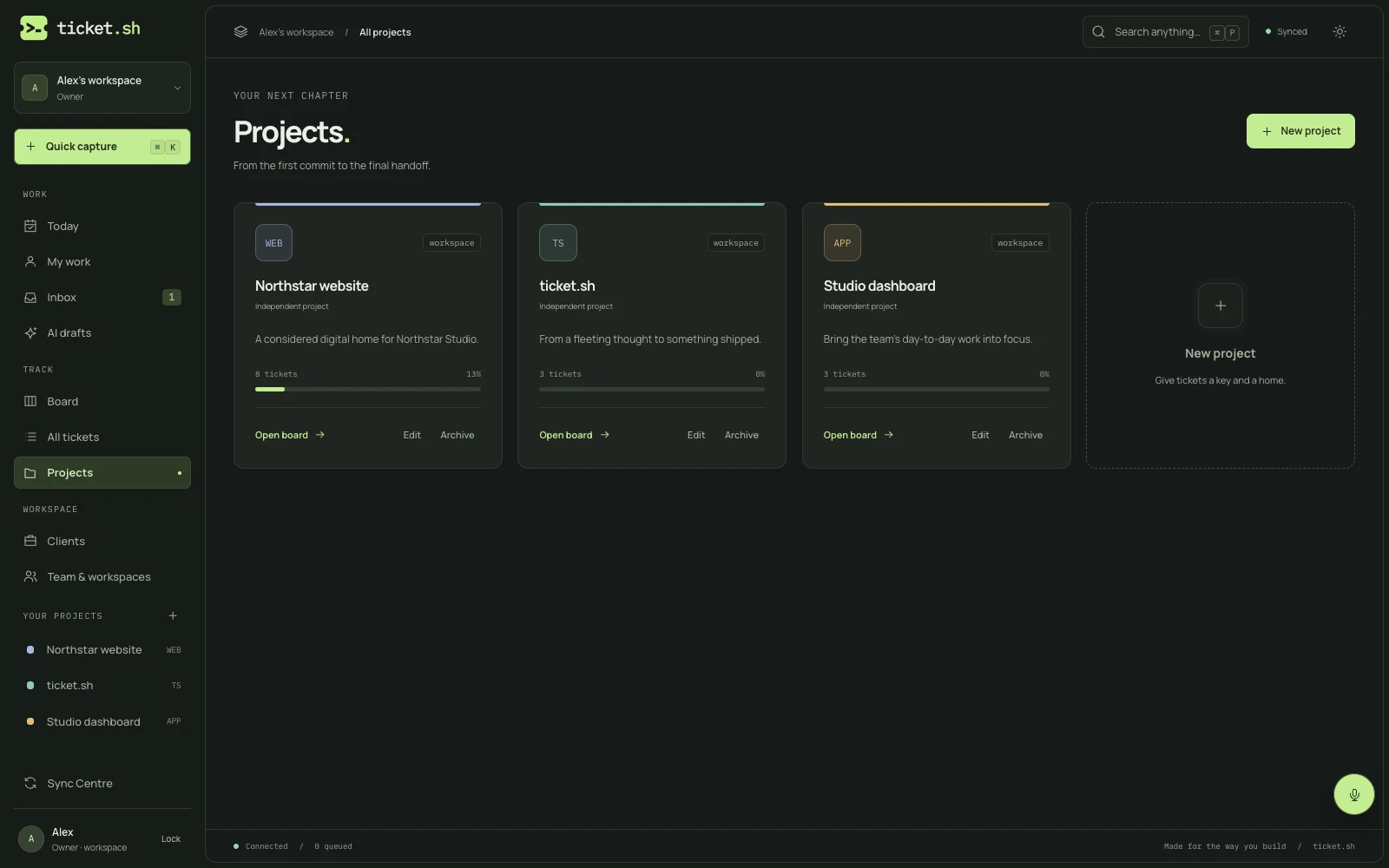Open board for ticket.sh project

[x=575, y=435]
